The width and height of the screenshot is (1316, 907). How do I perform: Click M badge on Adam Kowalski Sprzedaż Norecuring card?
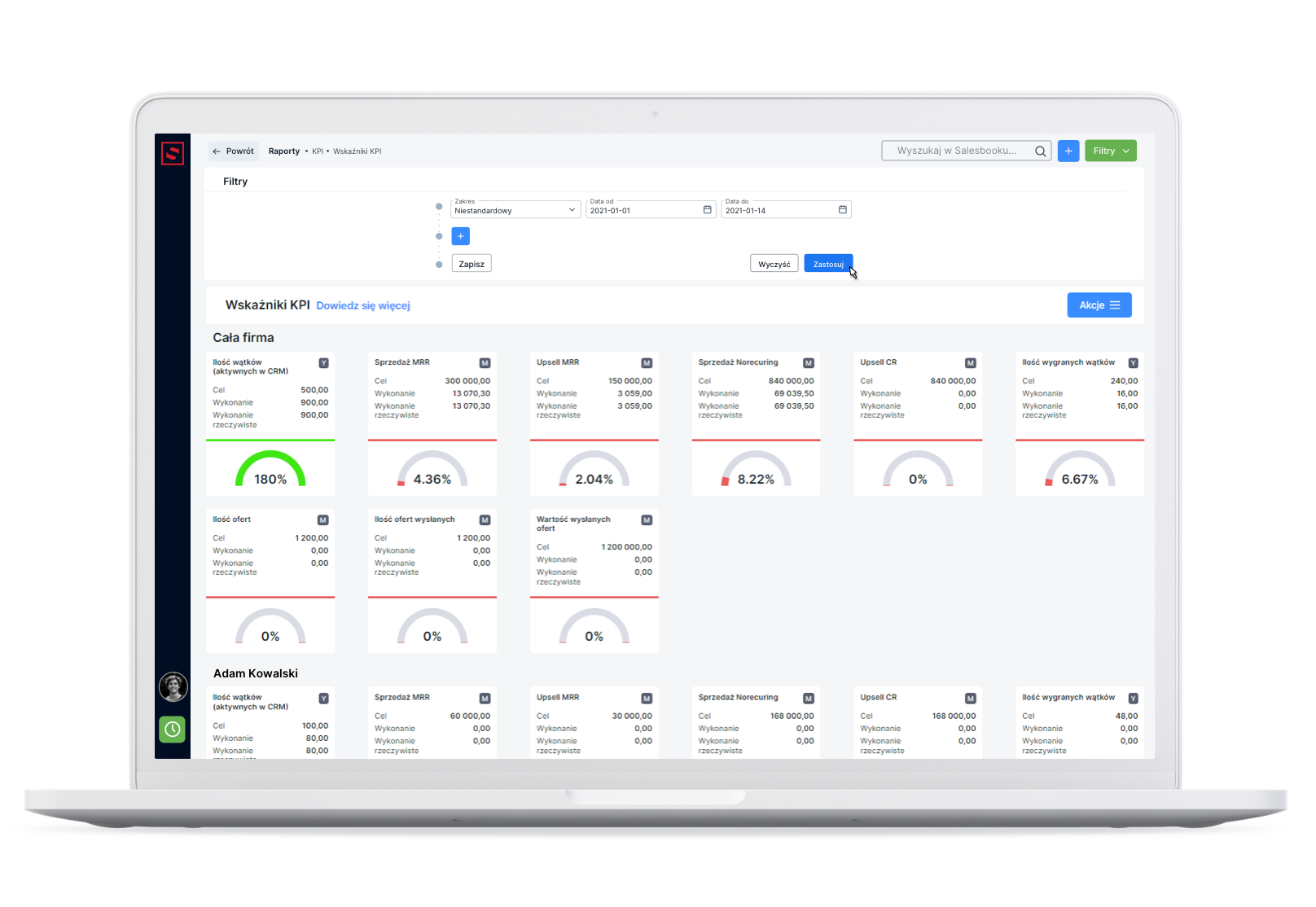[809, 699]
